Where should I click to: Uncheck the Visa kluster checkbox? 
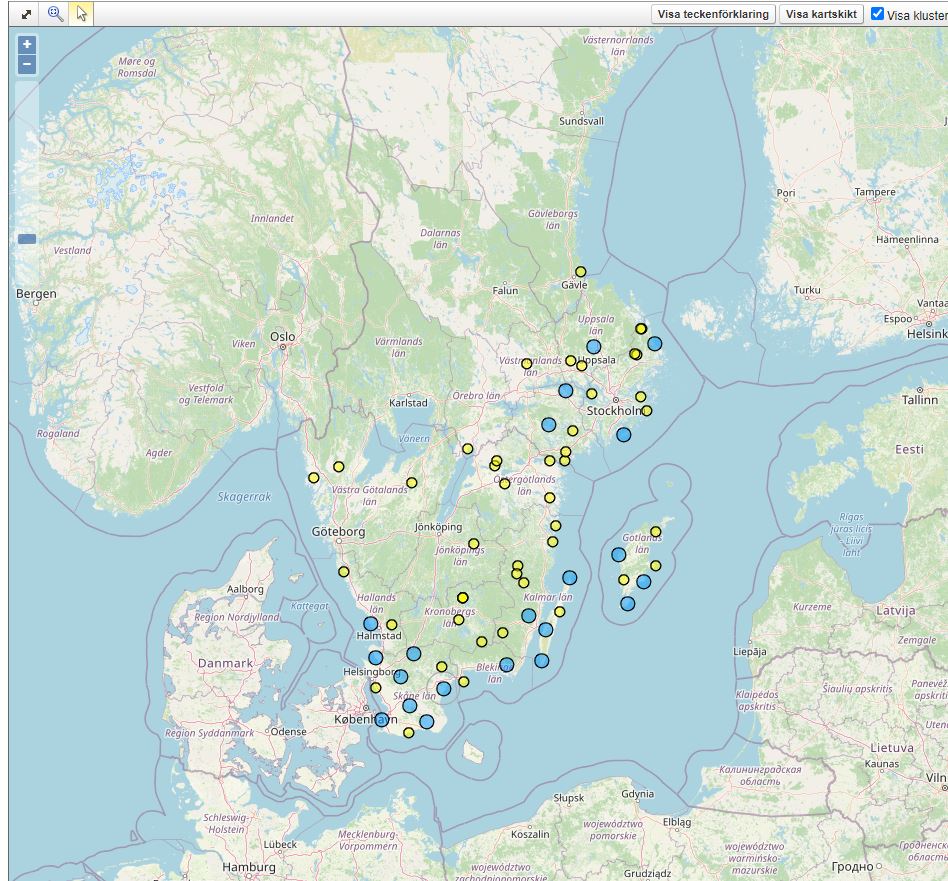(x=877, y=14)
